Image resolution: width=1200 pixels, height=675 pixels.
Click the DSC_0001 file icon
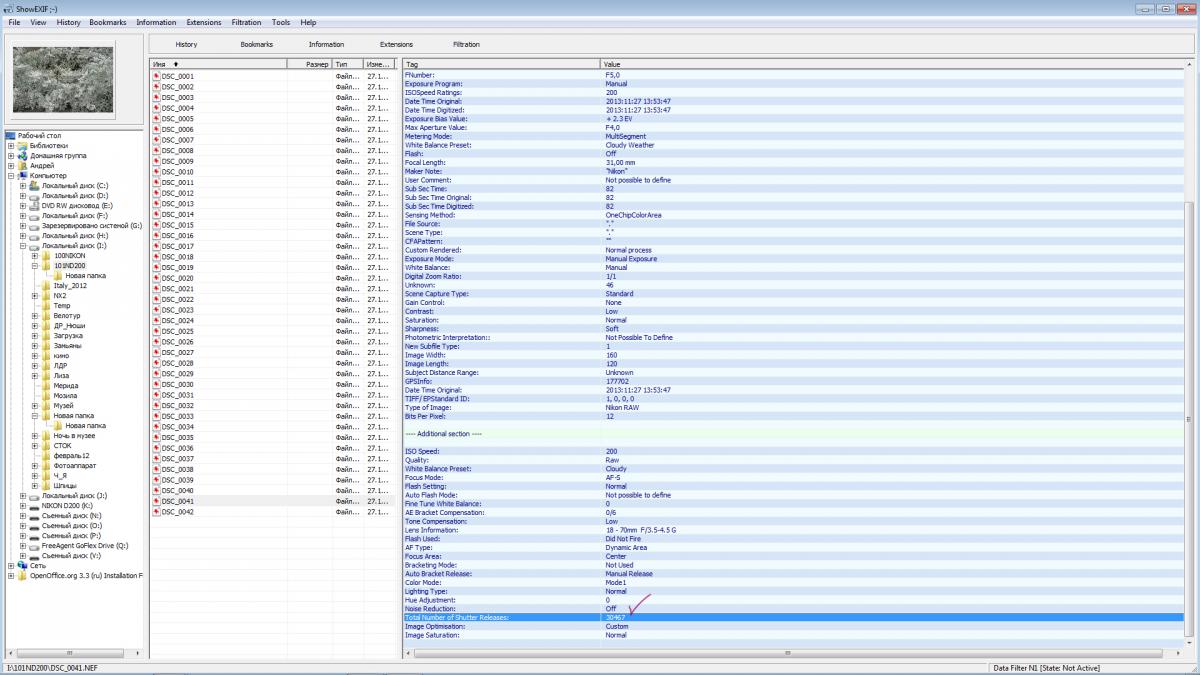156,76
